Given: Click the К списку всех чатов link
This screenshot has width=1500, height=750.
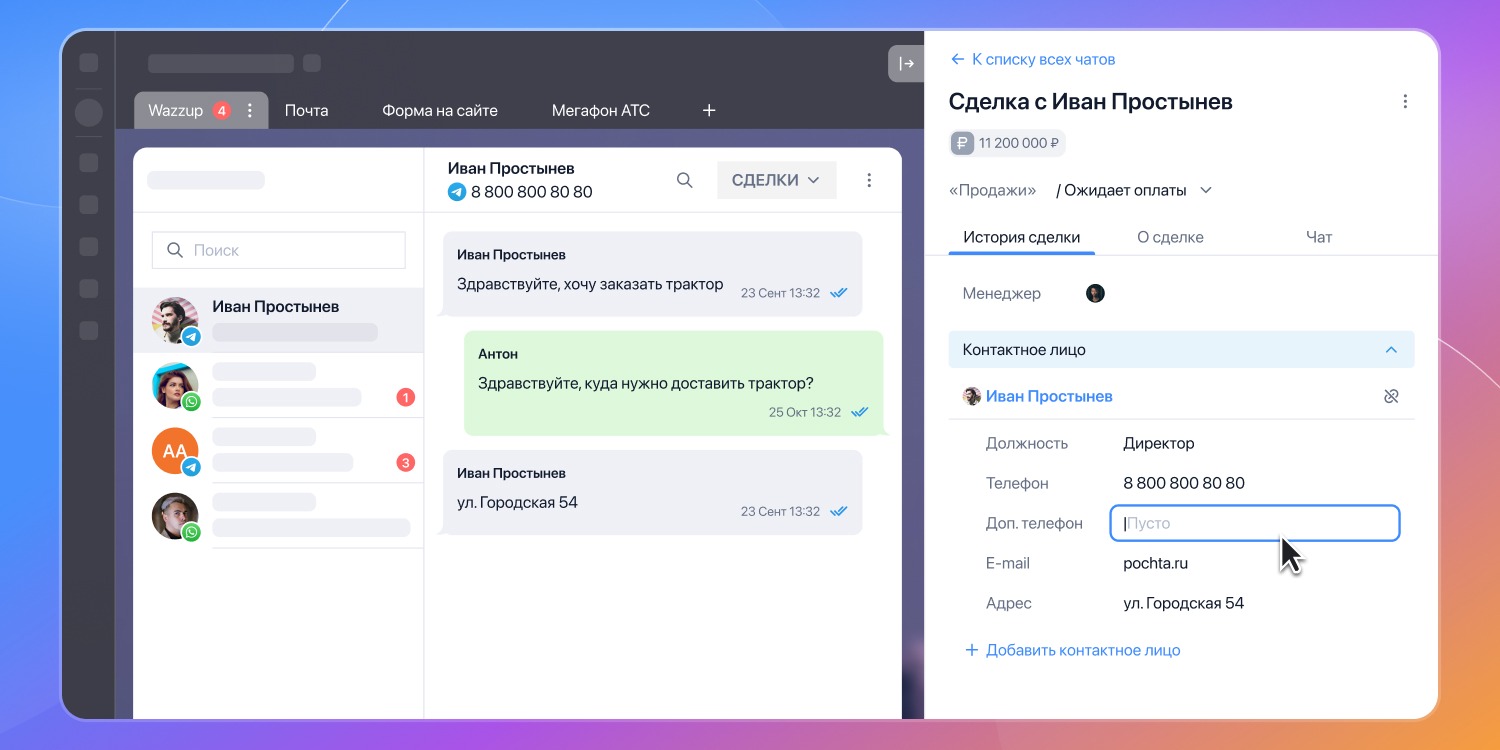Looking at the screenshot, I should pos(1032,59).
